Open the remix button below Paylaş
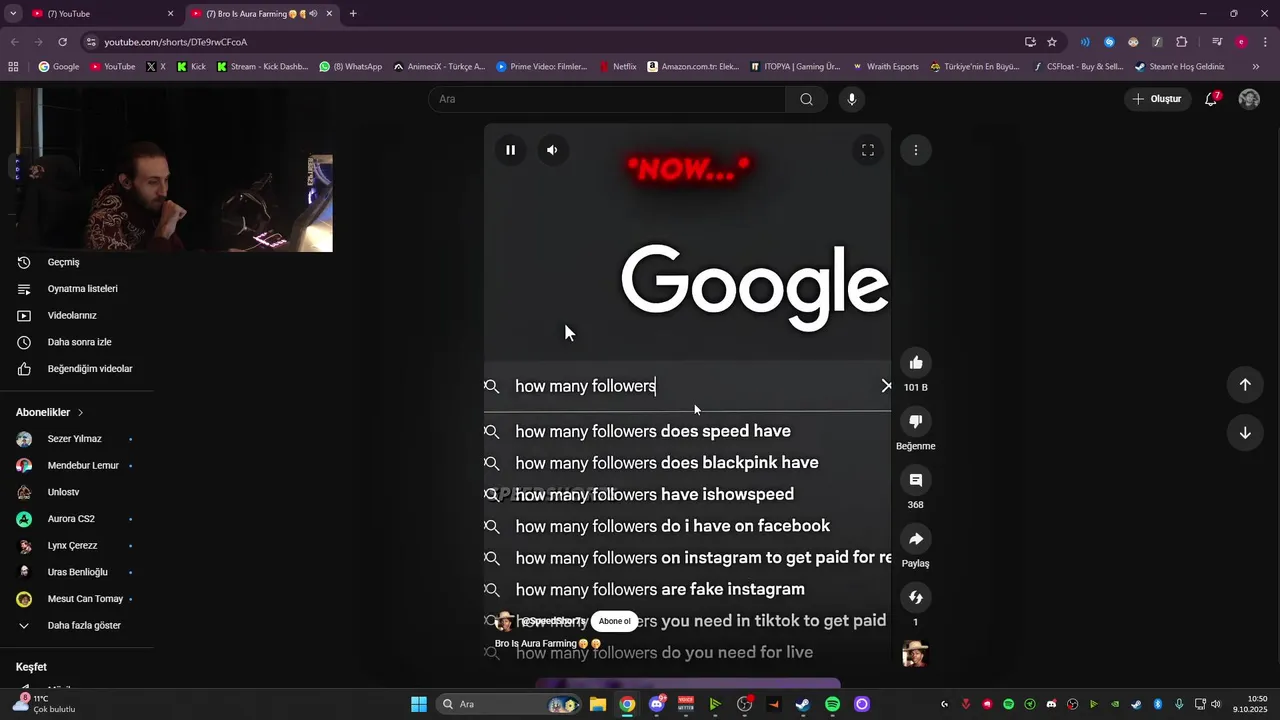 pos(916,597)
